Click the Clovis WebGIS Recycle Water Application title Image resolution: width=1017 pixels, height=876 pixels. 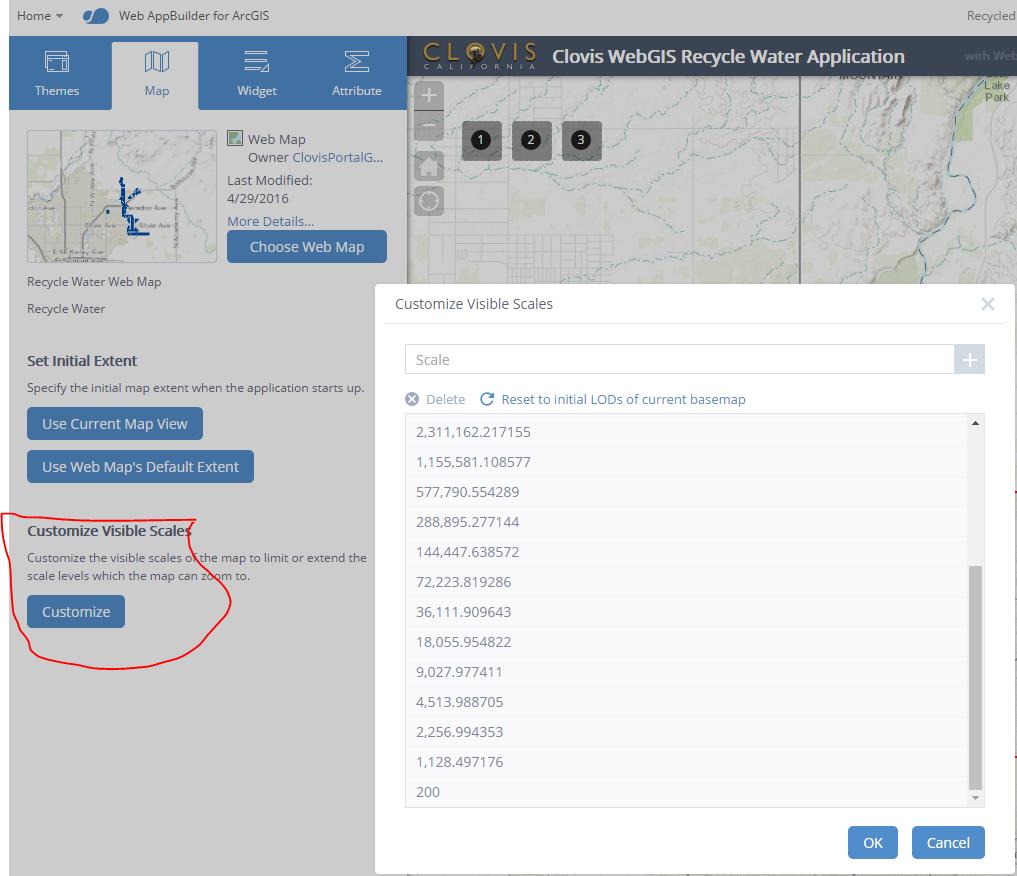click(x=728, y=56)
